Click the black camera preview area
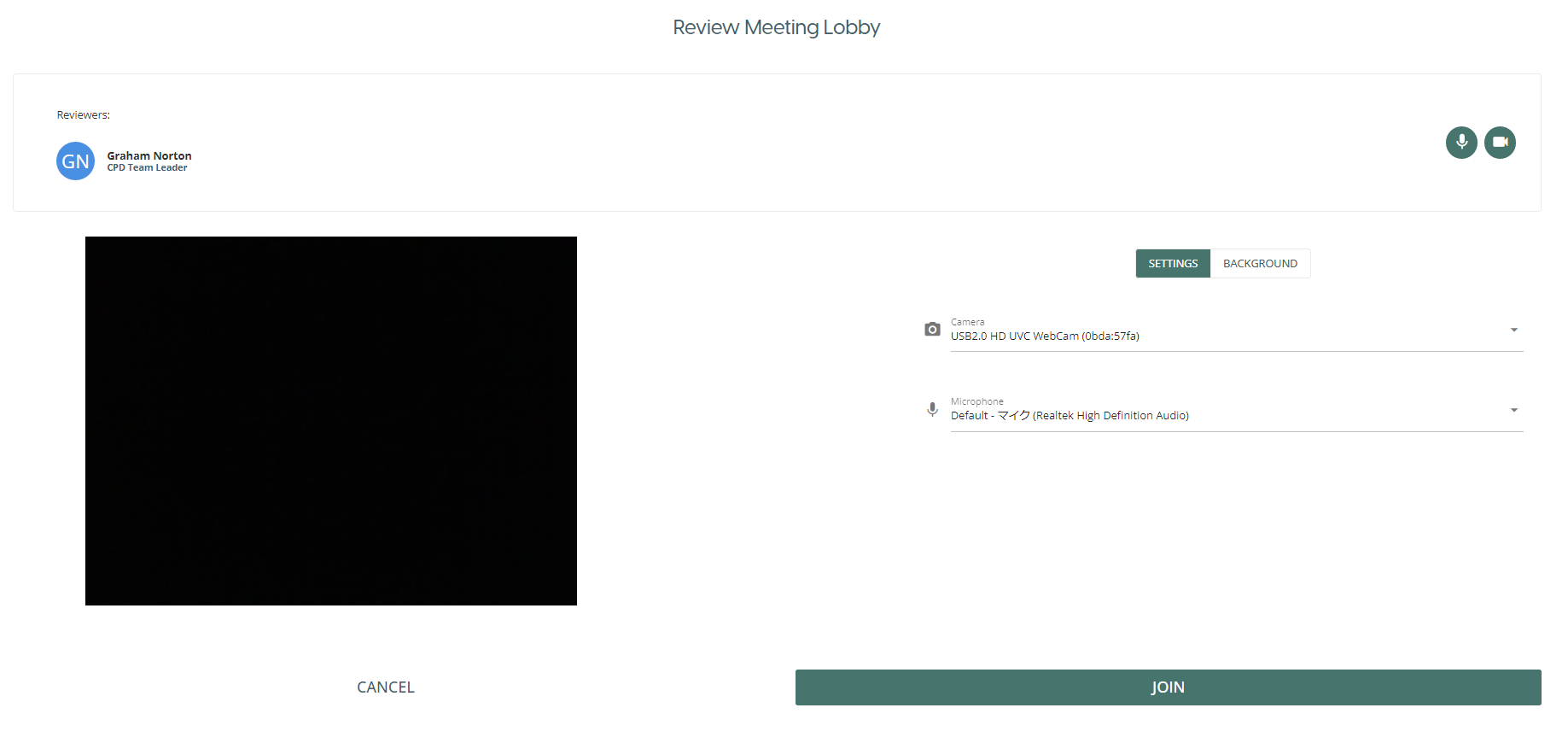 click(331, 421)
